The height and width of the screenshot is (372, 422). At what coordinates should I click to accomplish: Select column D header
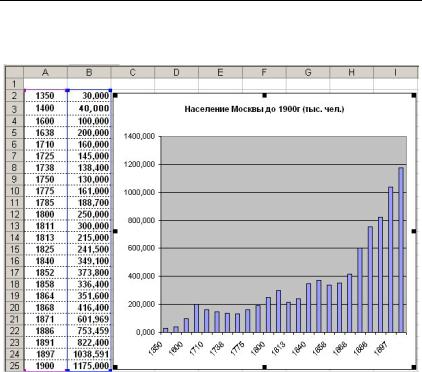(x=176, y=72)
